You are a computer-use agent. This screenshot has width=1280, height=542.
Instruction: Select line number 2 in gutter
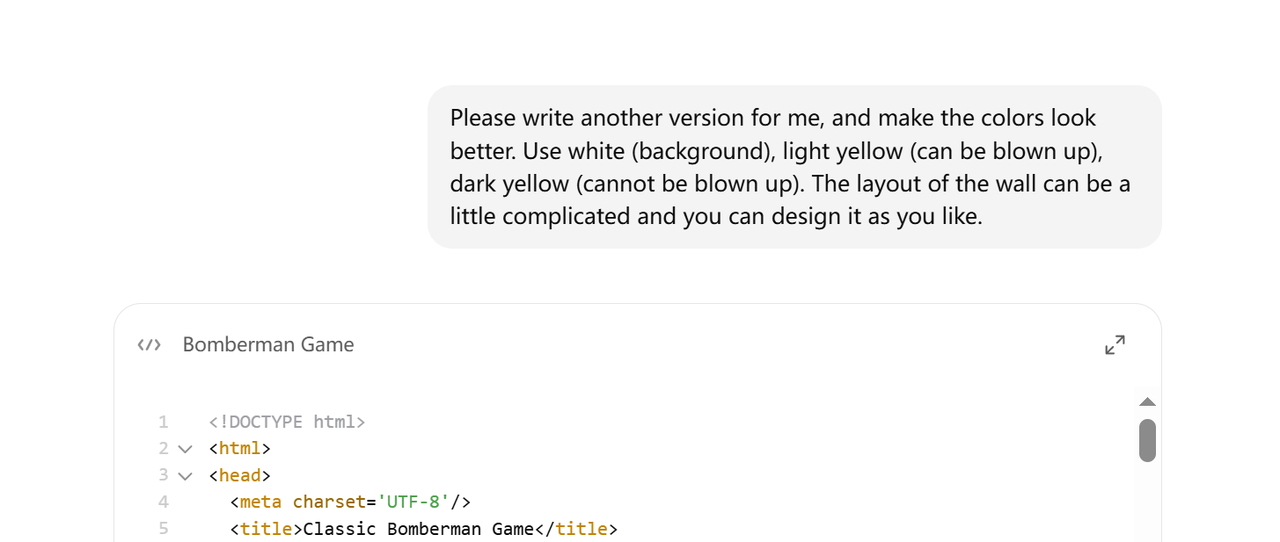(163, 449)
